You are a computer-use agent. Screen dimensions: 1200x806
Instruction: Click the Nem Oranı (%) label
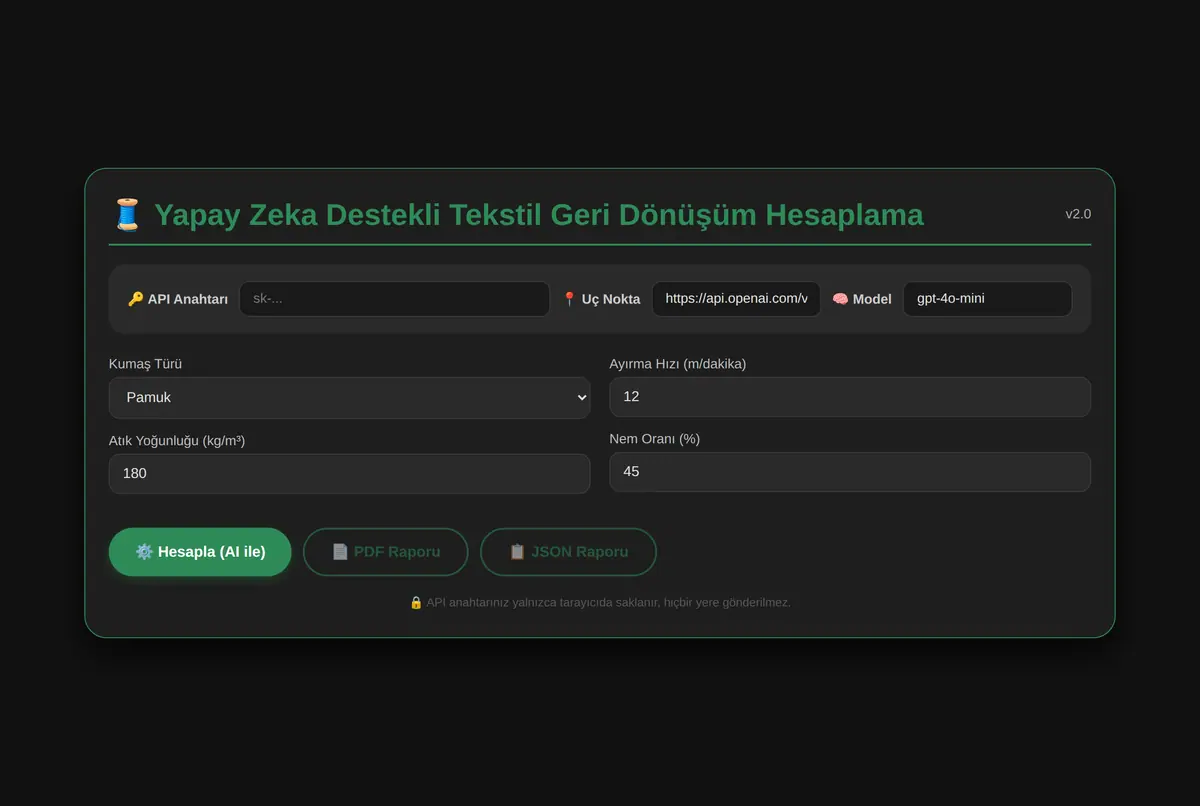655,439
